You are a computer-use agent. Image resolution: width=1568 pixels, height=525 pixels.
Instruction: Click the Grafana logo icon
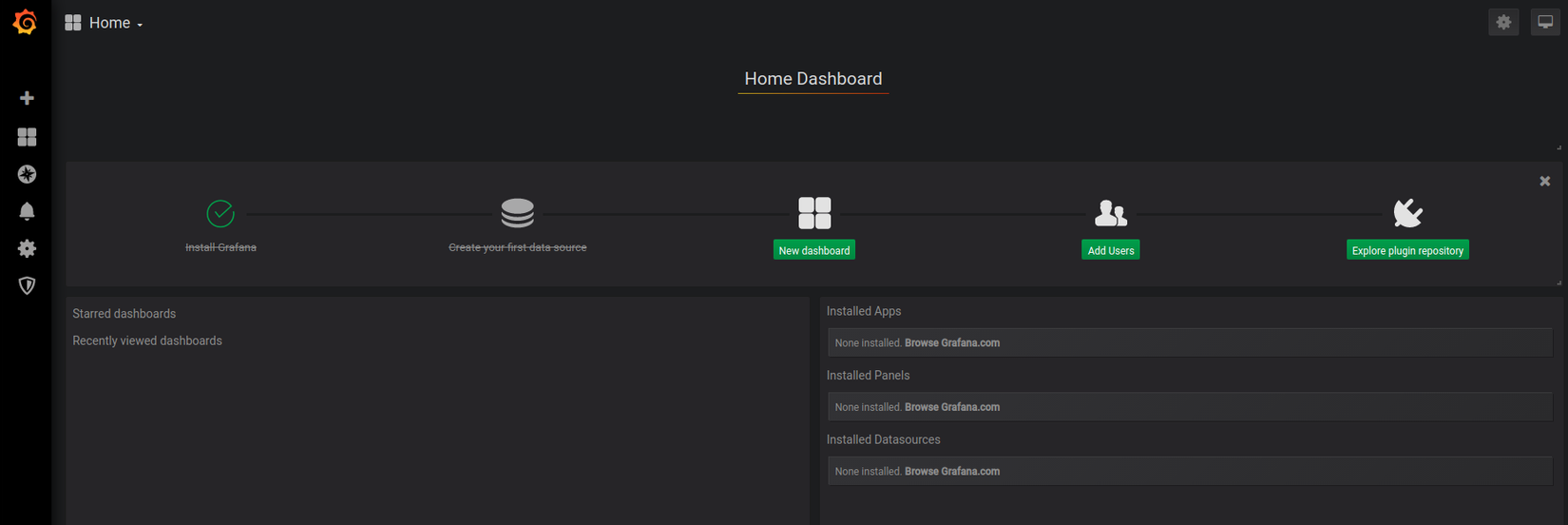[26, 22]
